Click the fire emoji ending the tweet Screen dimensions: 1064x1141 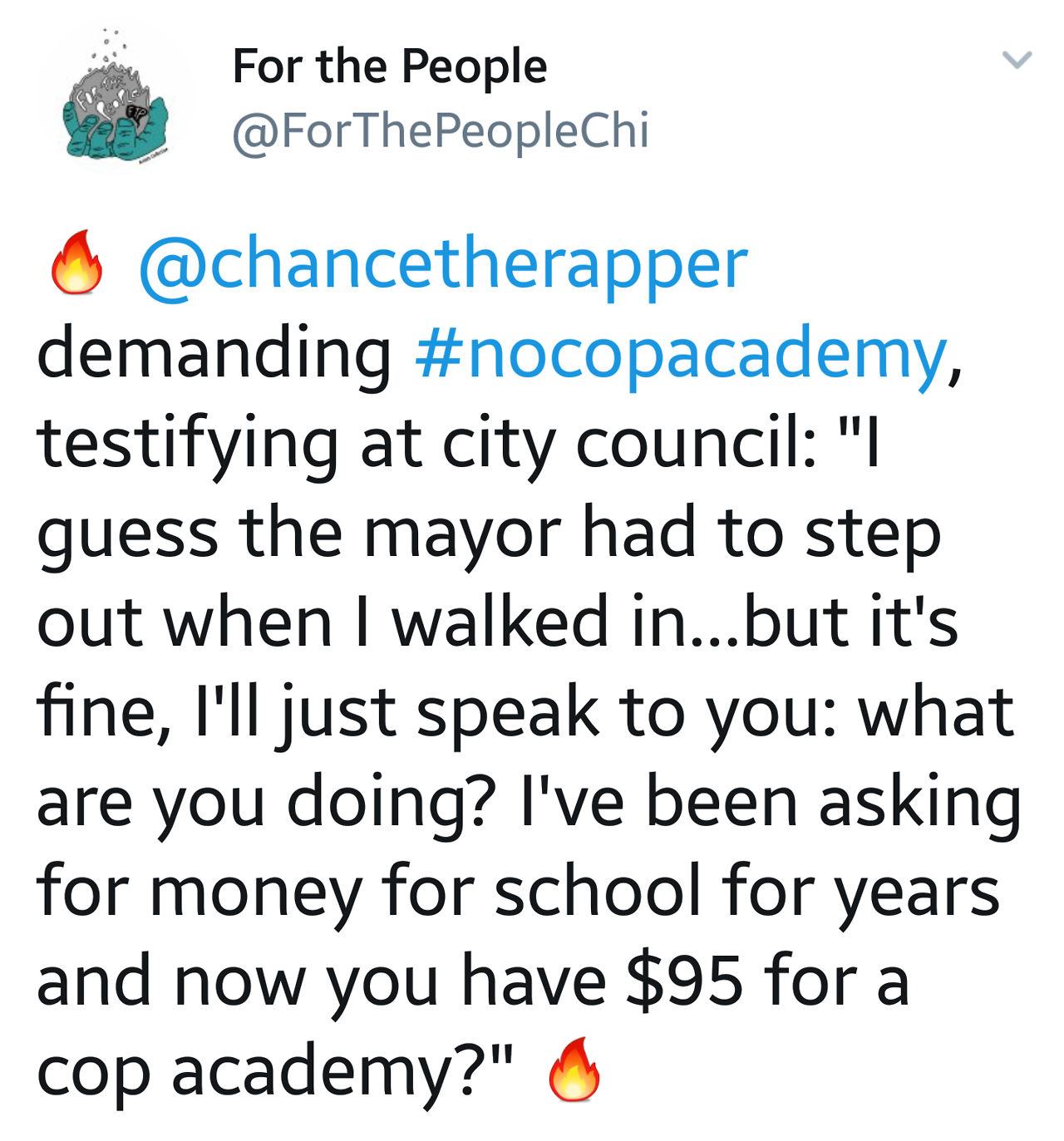(574, 1070)
